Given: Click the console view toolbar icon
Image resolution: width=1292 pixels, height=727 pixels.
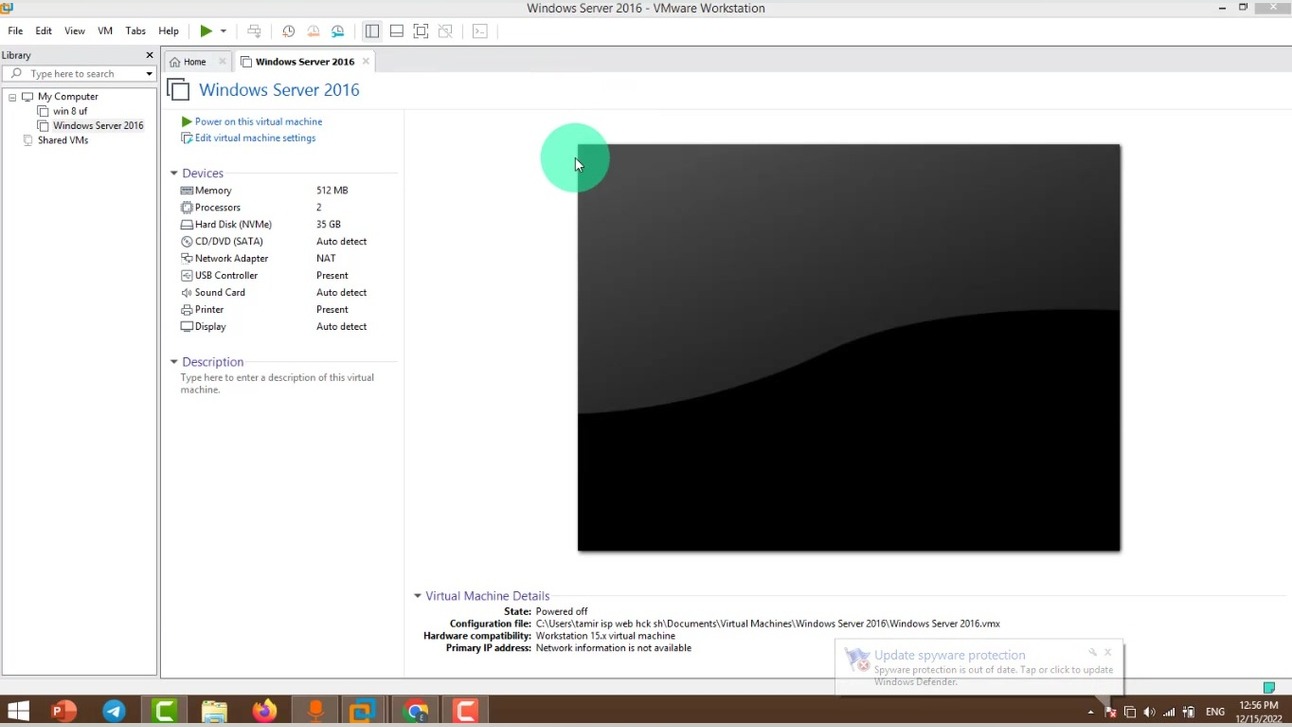Looking at the screenshot, I should coord(480,31).
